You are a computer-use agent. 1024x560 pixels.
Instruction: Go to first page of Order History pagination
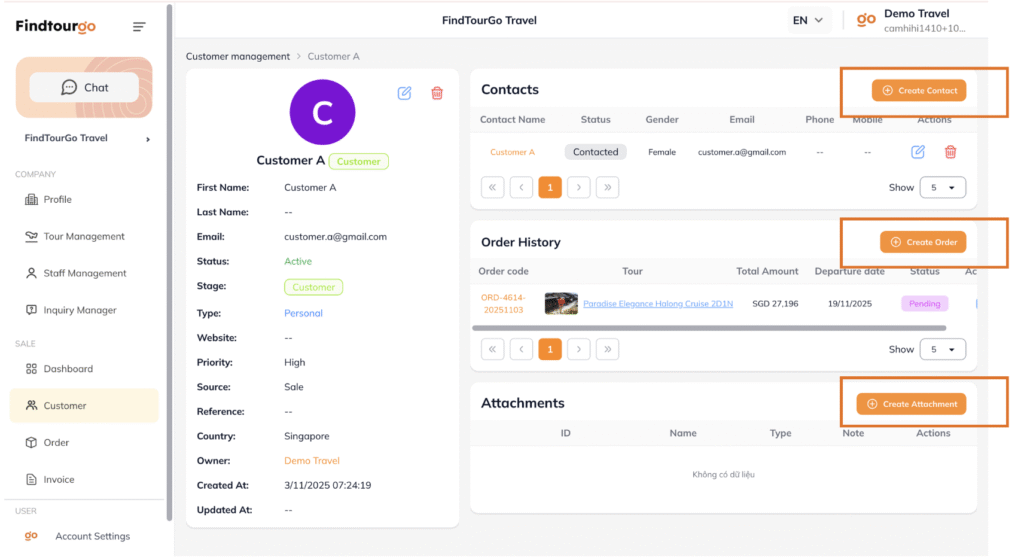click(492, 349)
